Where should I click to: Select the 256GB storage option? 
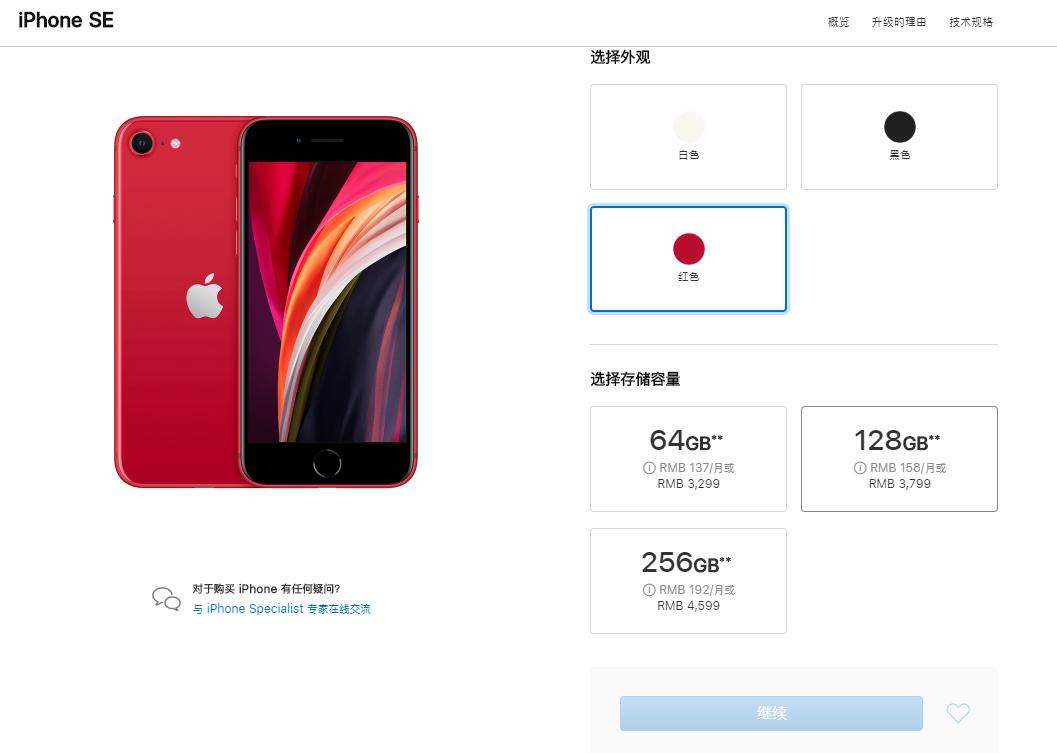688,580
